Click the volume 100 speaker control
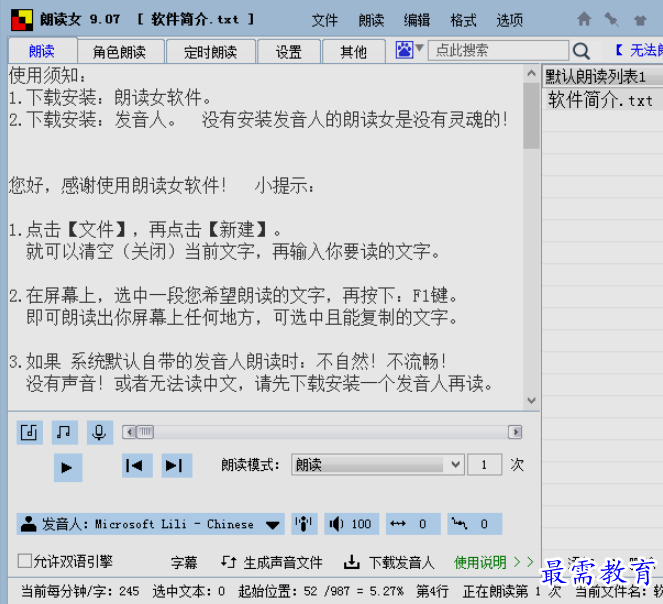 [351, 524]
